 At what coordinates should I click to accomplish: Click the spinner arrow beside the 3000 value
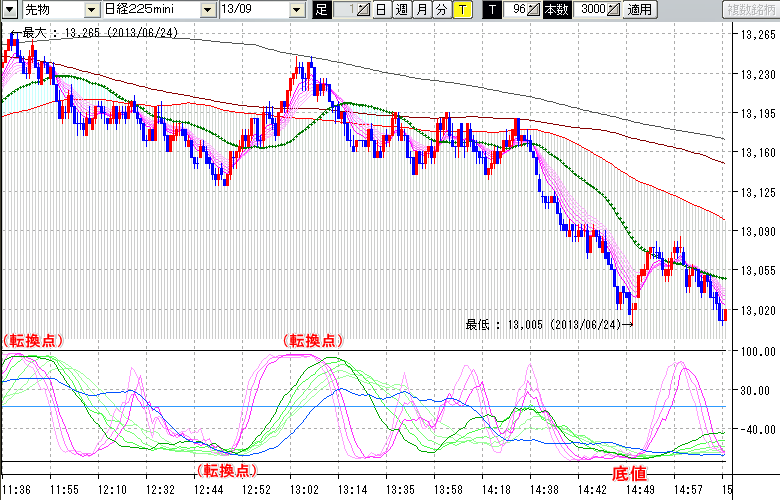click(613, 10)
